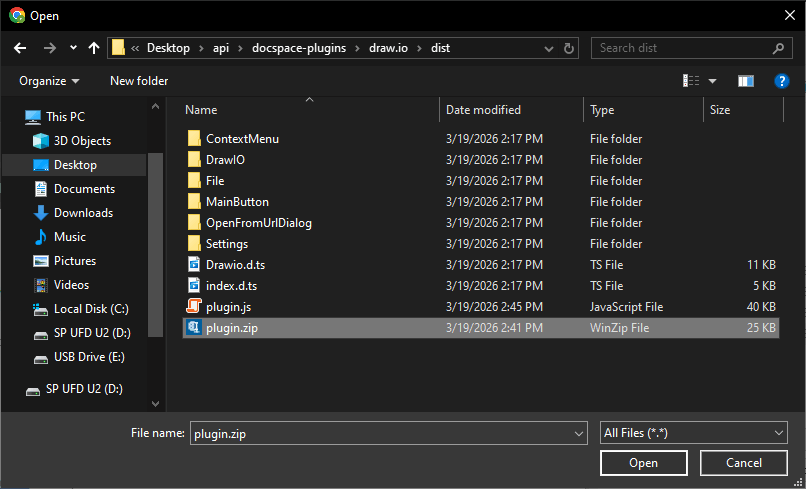Click the Drawio.d.ts file name
Screen dimensions: 806x489
click(235, 265)
